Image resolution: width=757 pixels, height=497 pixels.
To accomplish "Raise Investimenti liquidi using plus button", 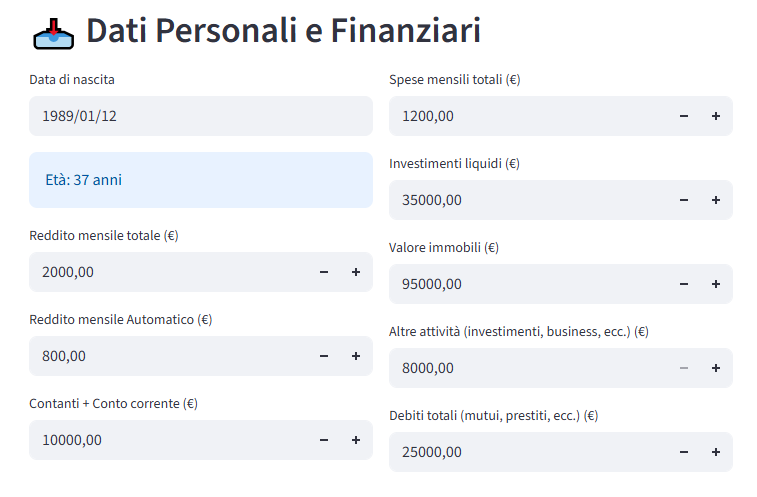I will tap(715, 200).
